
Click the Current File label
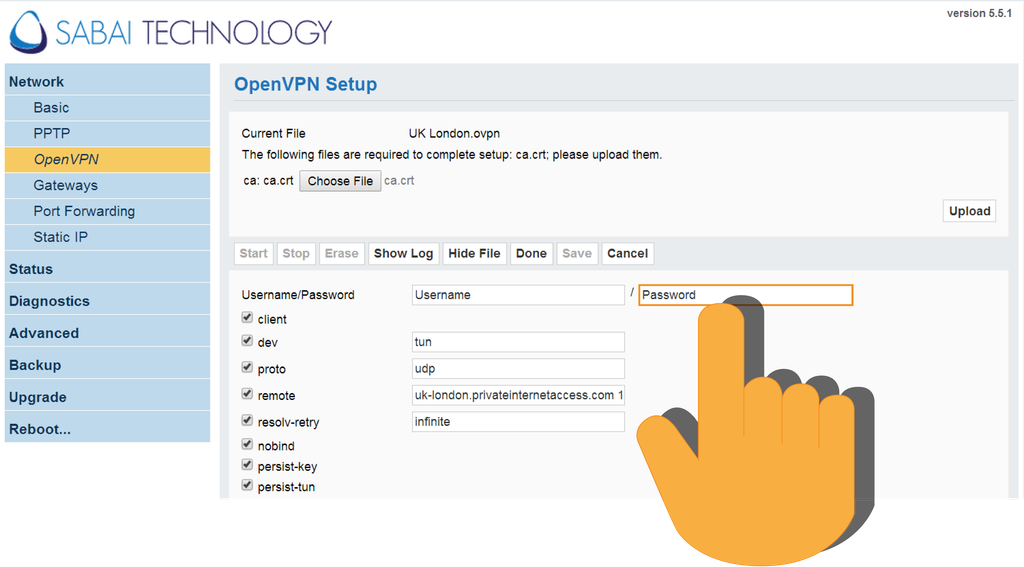tap(274, 133)
